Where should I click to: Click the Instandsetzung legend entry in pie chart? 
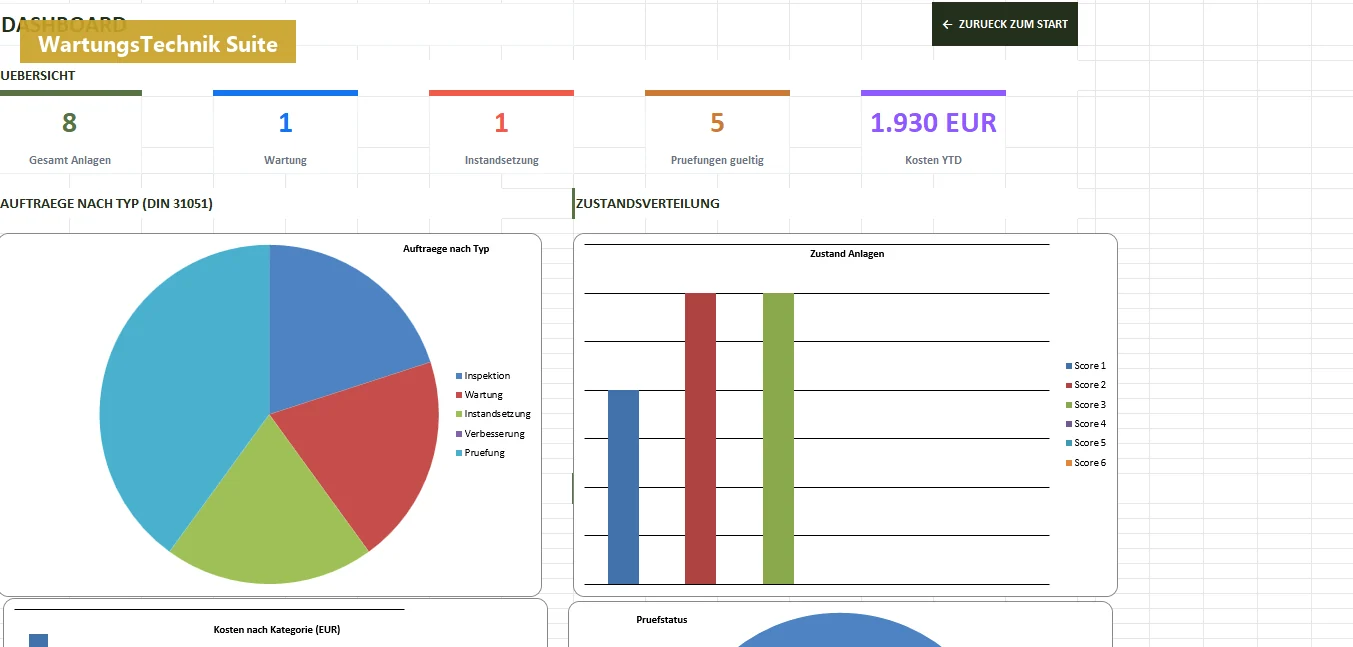coord(493,414)
